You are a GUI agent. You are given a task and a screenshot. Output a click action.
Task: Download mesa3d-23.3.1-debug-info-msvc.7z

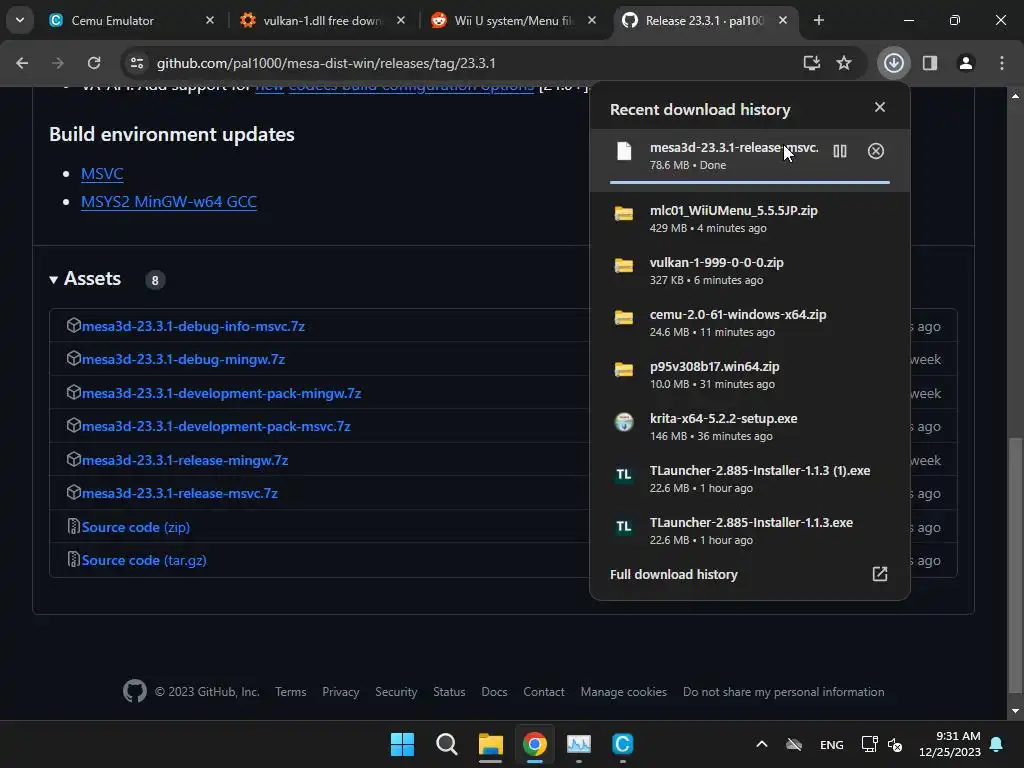point(193,326)
